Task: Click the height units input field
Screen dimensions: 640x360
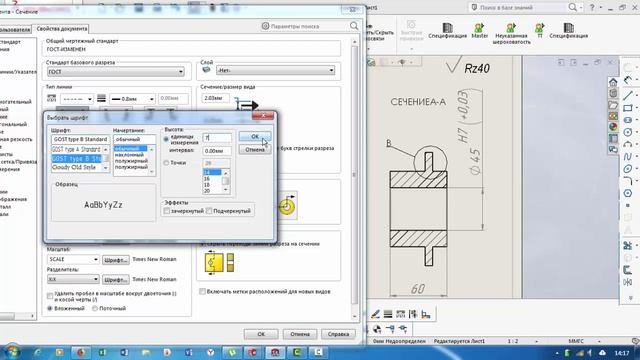Action: click(217, 138)
